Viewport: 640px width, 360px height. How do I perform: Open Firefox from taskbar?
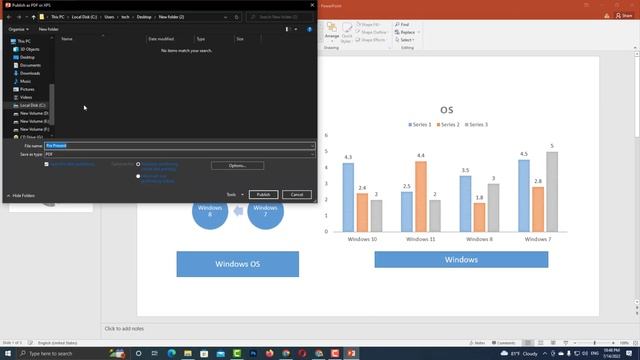[269, 353]
